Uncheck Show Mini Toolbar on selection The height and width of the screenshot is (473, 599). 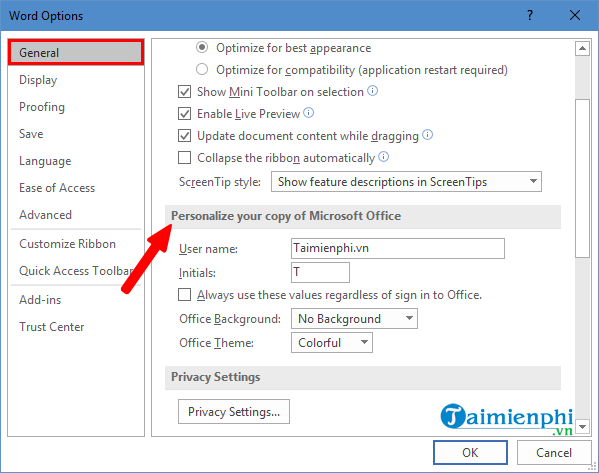(x=185, y=92)
